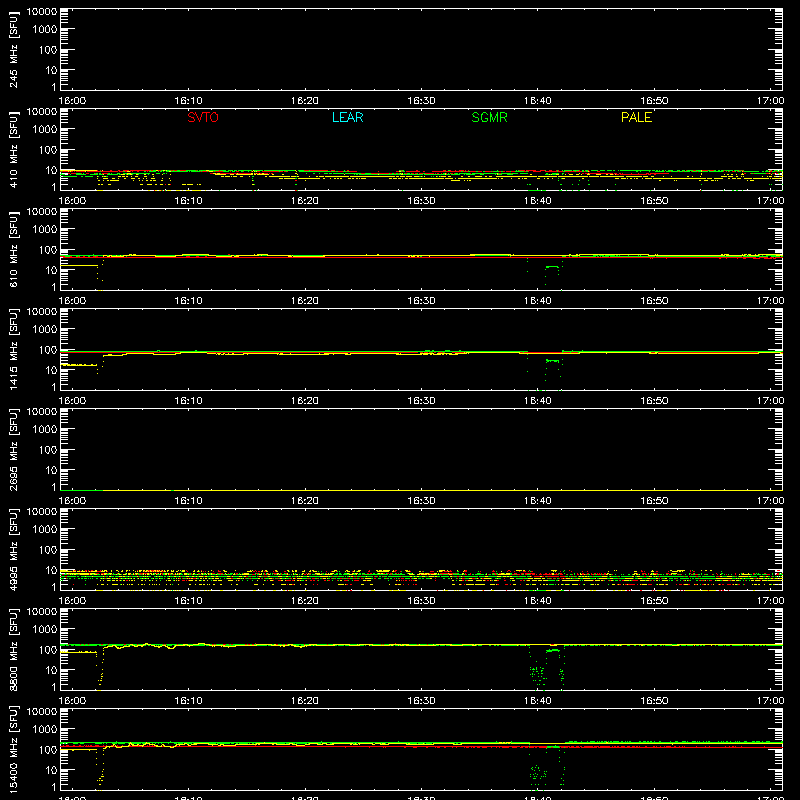Select the 4995 MHz [SFU] axis title
This screenshot has width=800, height=800.
click(x=13, y=549)
